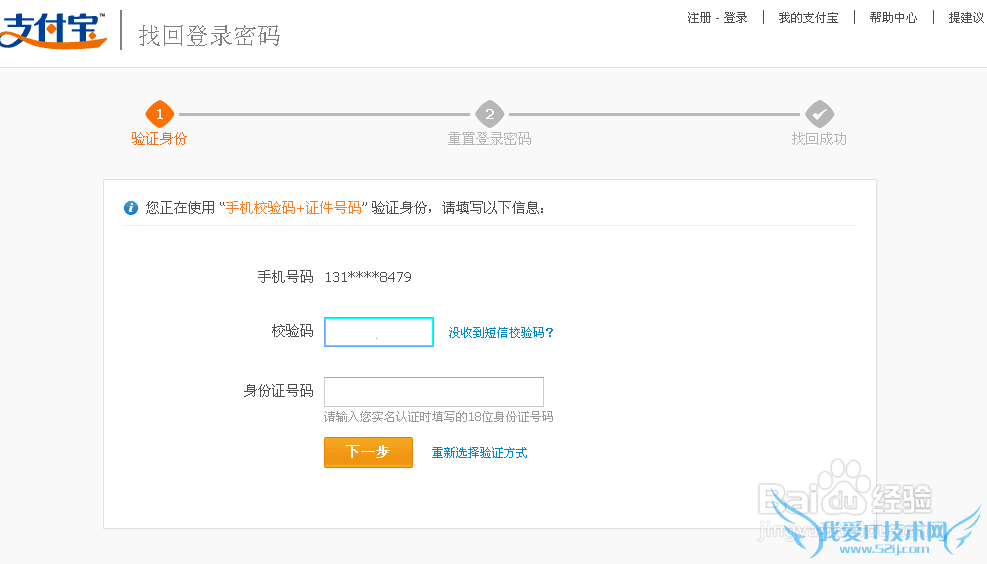Screen dimensions: 987x564
Task: Focus the 校验码 input field
Action: (x=379, y=332)
